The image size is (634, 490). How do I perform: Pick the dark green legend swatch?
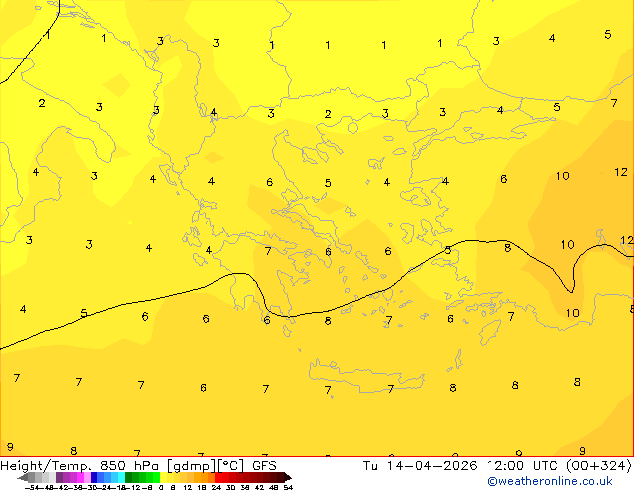coord(128,477)
